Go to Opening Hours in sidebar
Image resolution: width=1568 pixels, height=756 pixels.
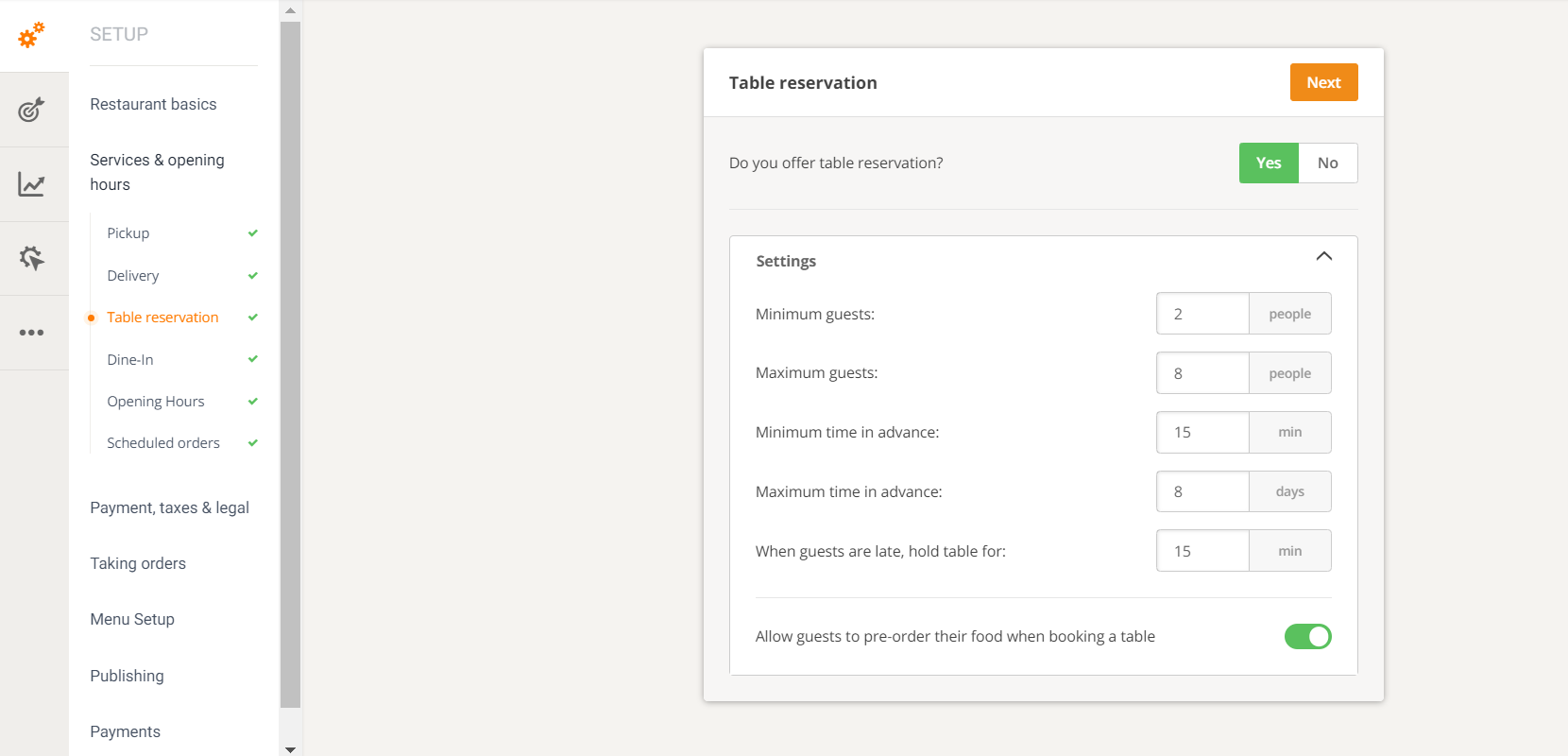tap(156, 402)
